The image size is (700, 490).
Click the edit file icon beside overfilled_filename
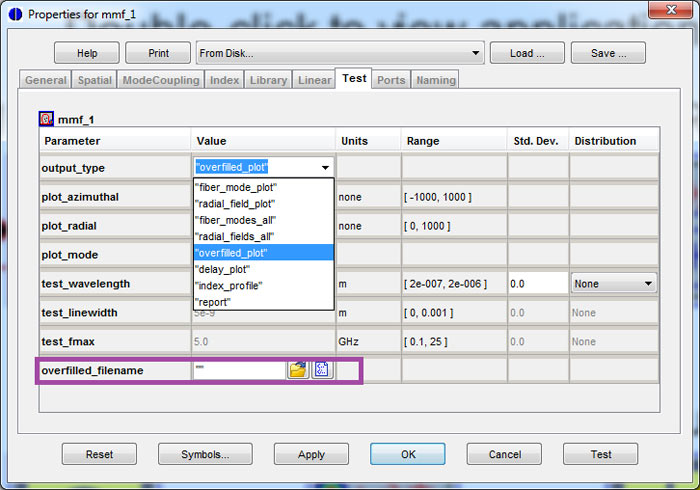[321, 370]
